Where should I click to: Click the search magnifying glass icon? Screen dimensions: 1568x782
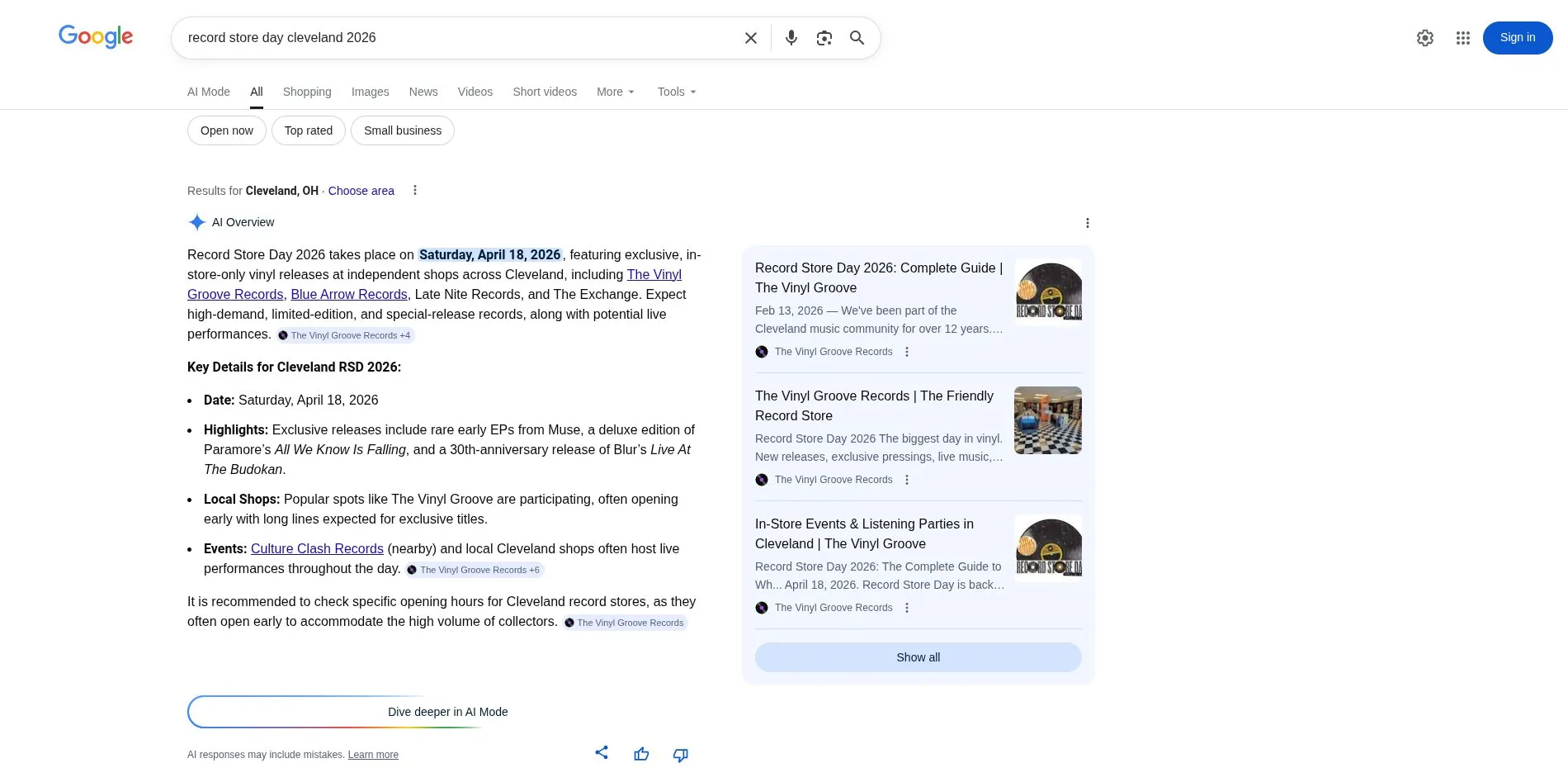point(857,38)
